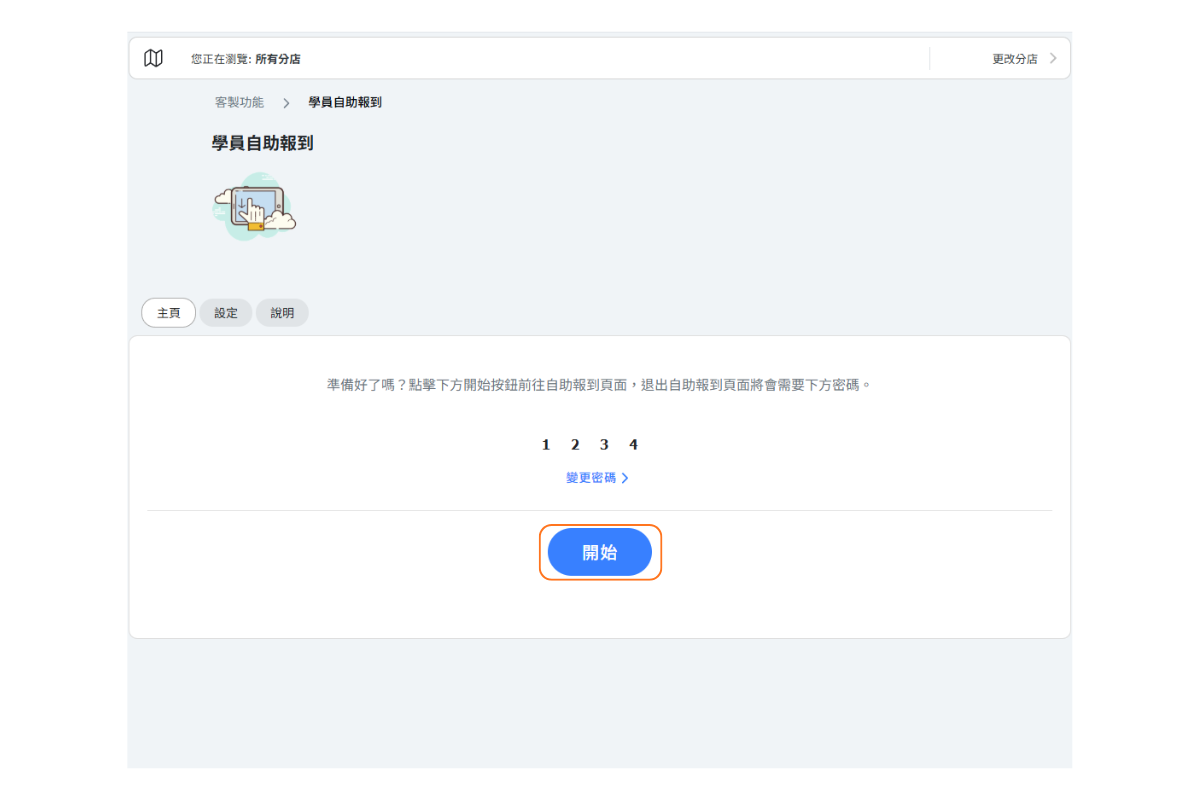
Task: Click the chevron arrow beside 更改分店
Action: tap(1053, 59)
